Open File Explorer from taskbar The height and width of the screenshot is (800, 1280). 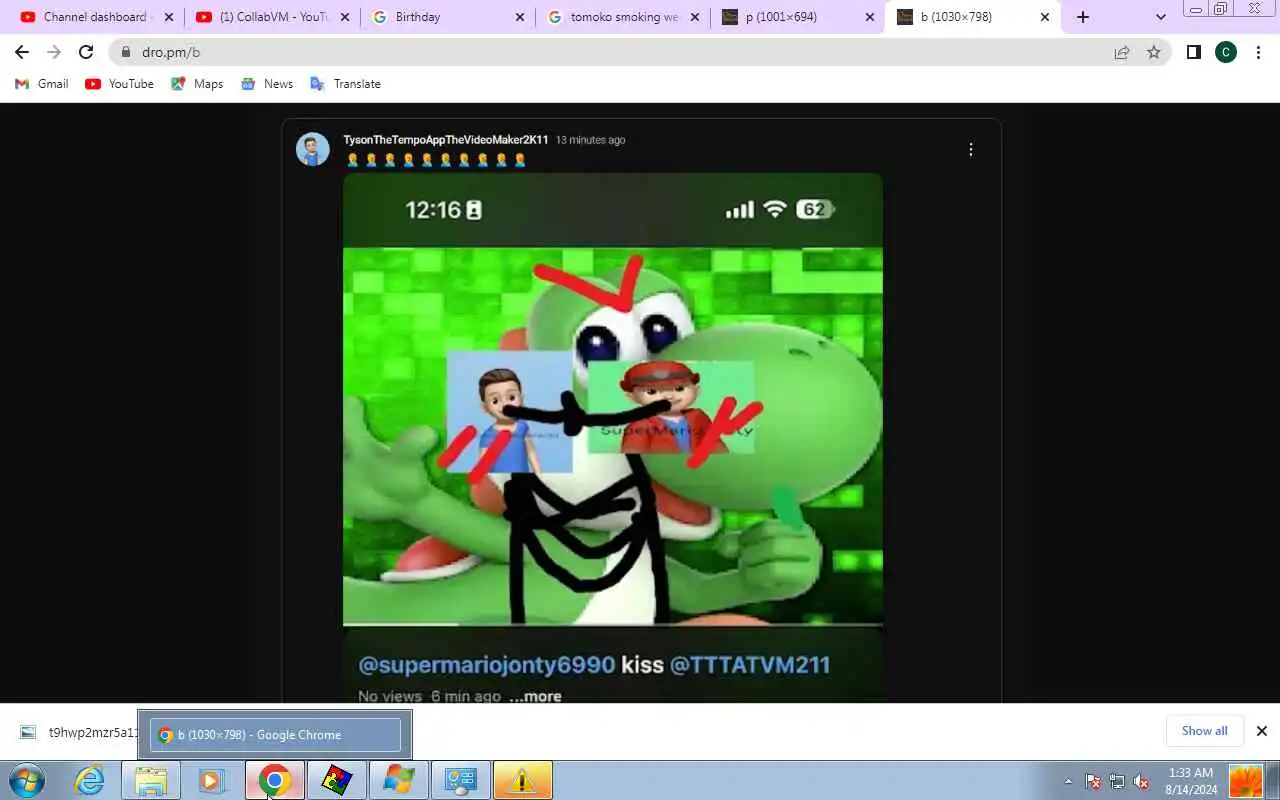pos(151,780)
